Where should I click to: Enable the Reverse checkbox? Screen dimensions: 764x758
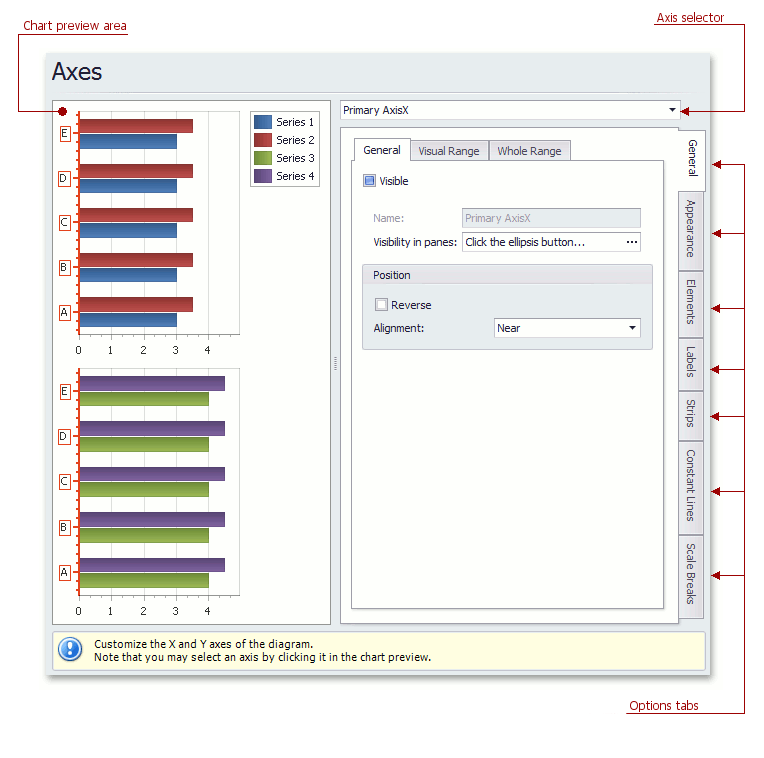(x=381, y=305)
